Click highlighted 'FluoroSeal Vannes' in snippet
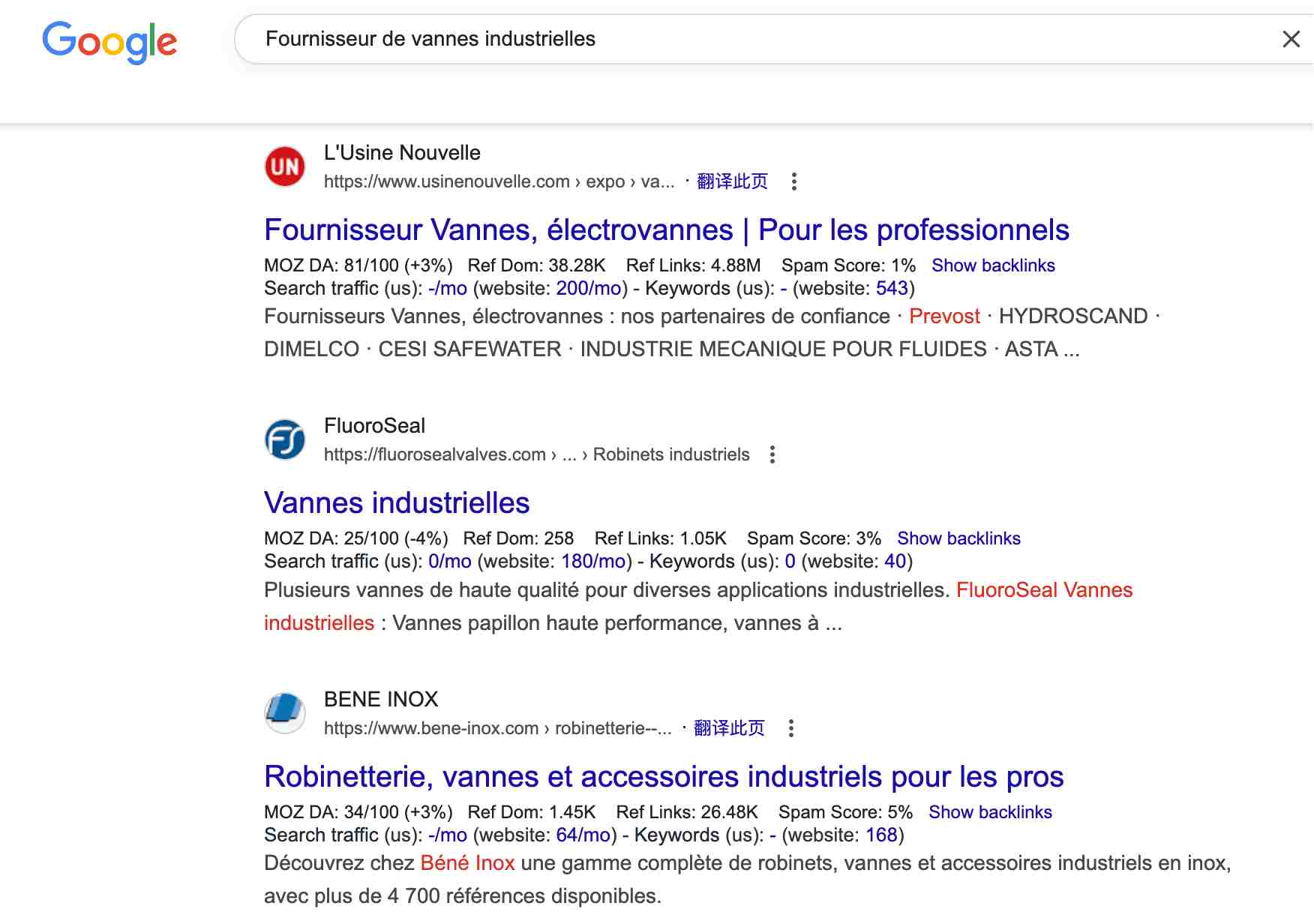This screenshot has width=1314, height=924. pos(1044,590)
